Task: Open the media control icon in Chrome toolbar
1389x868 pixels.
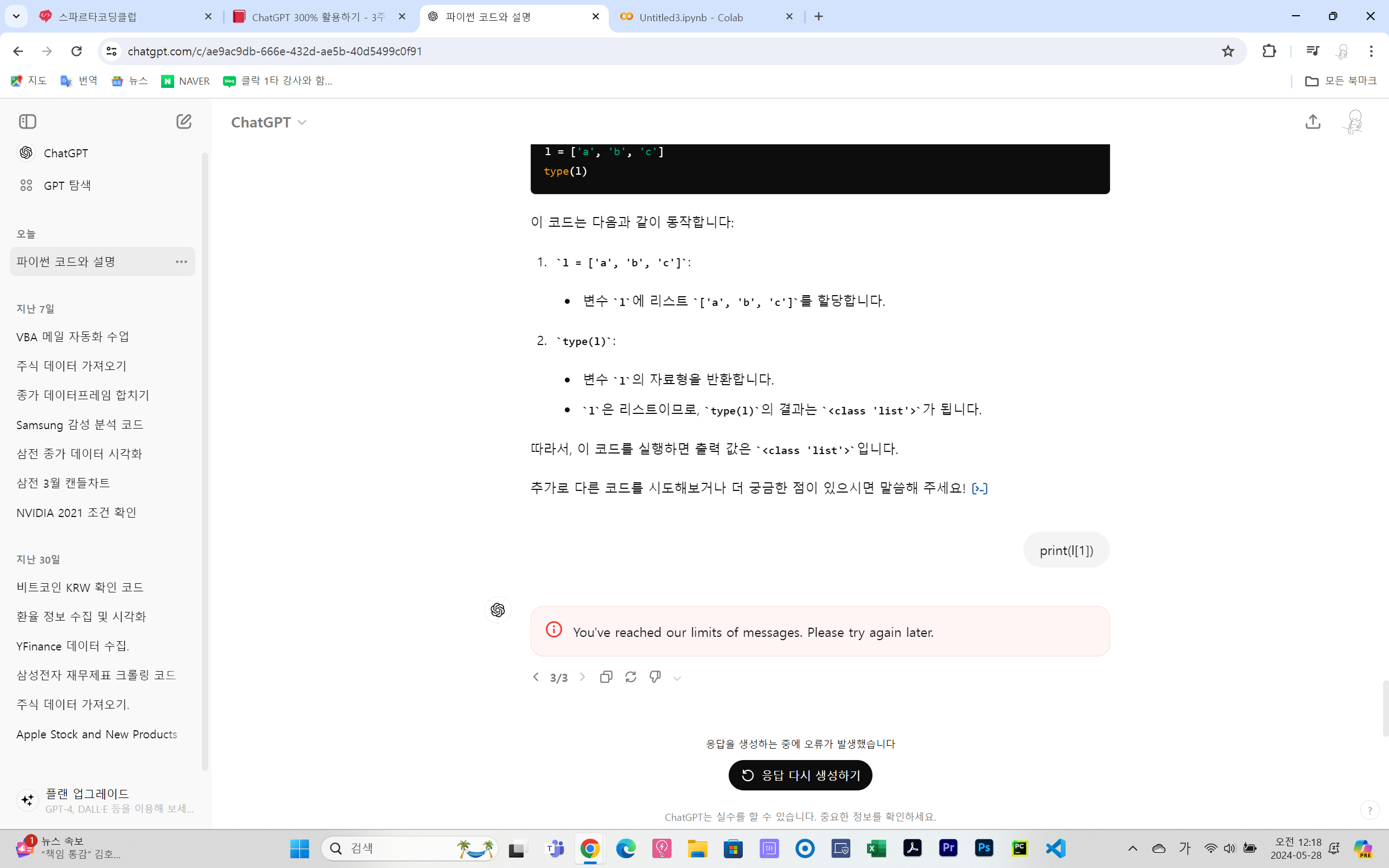Action: tap(1312, 51)
